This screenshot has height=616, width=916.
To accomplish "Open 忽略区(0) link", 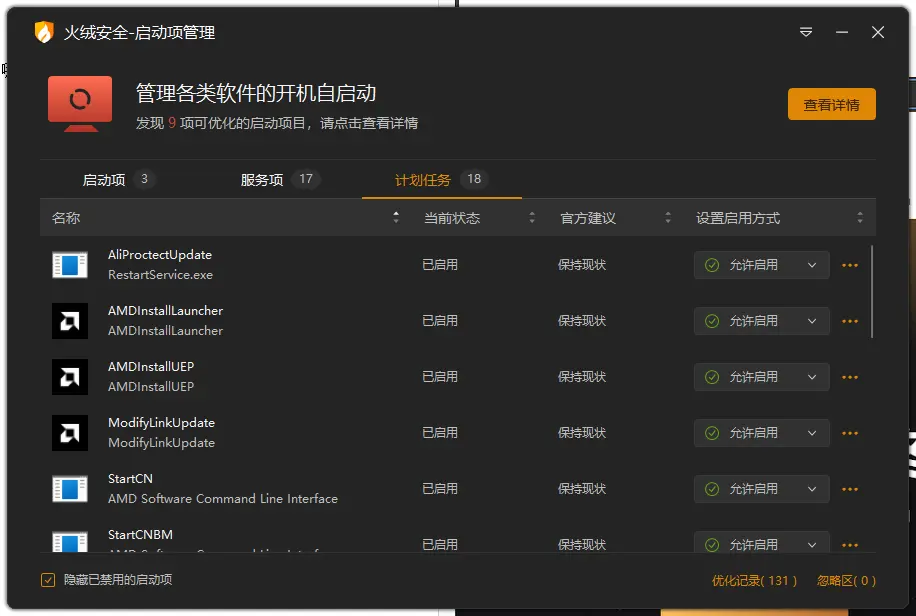I will tap(846, 580).
